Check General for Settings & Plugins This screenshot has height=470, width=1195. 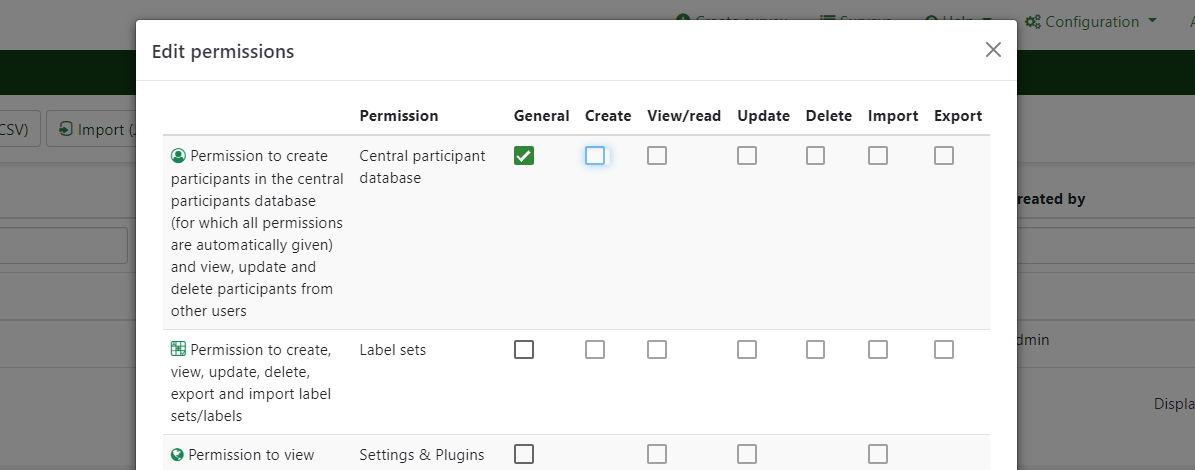click(524, 454)
